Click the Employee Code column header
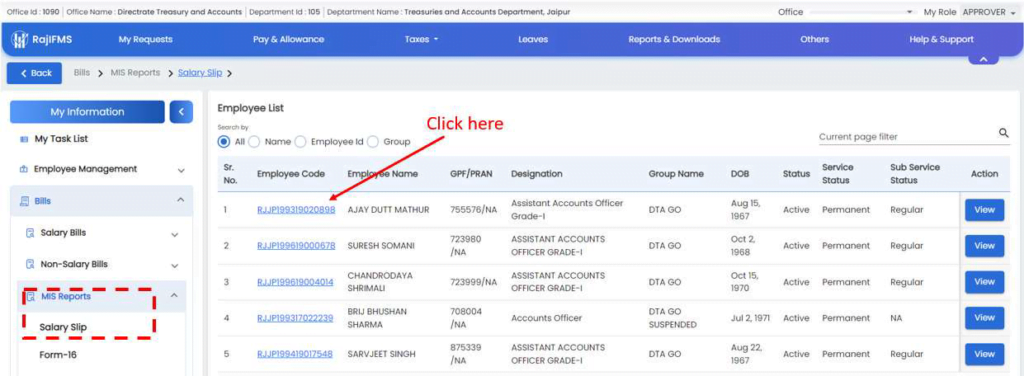 (292, 174)
